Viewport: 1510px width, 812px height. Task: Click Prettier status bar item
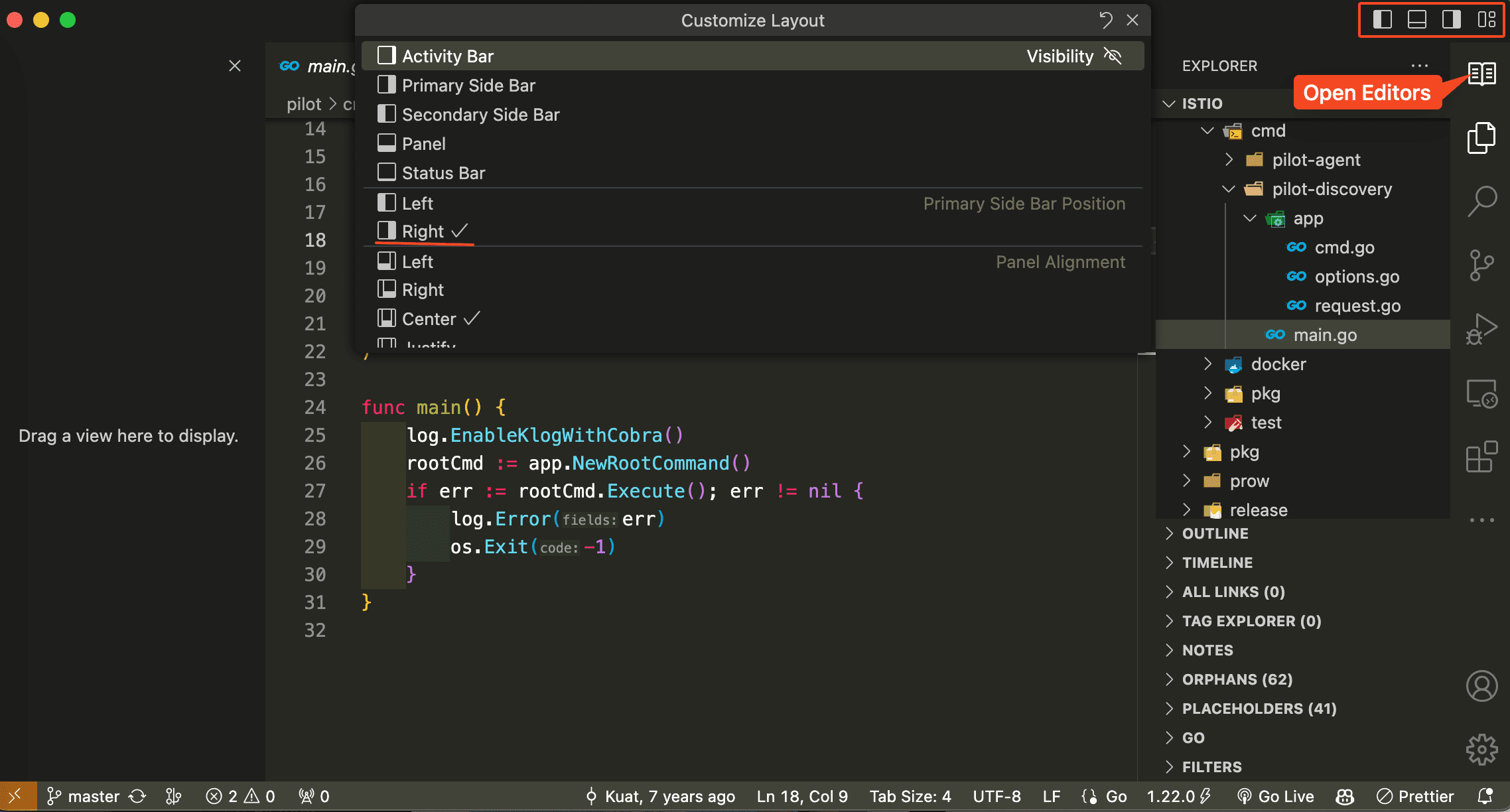pyautogui.click(x=1415, y=796)
